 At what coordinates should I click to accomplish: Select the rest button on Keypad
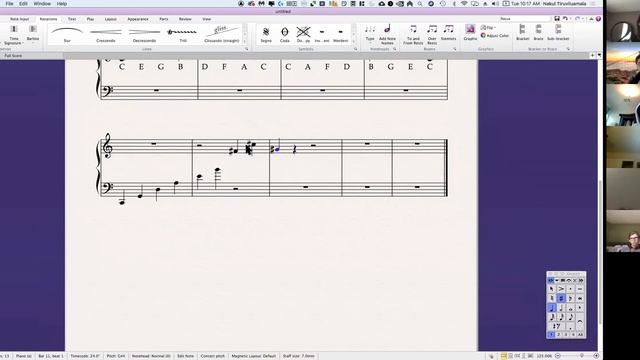[x=557, y=326]
